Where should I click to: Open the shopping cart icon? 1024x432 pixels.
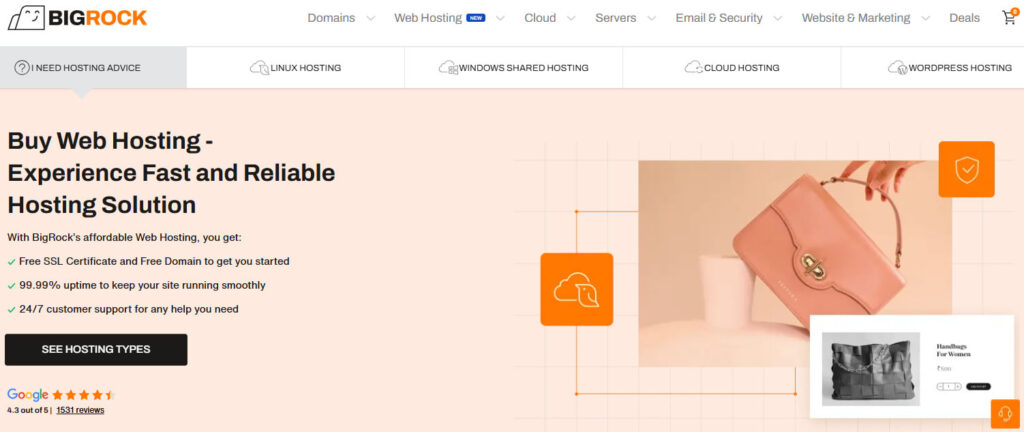tap(1010, 18)
